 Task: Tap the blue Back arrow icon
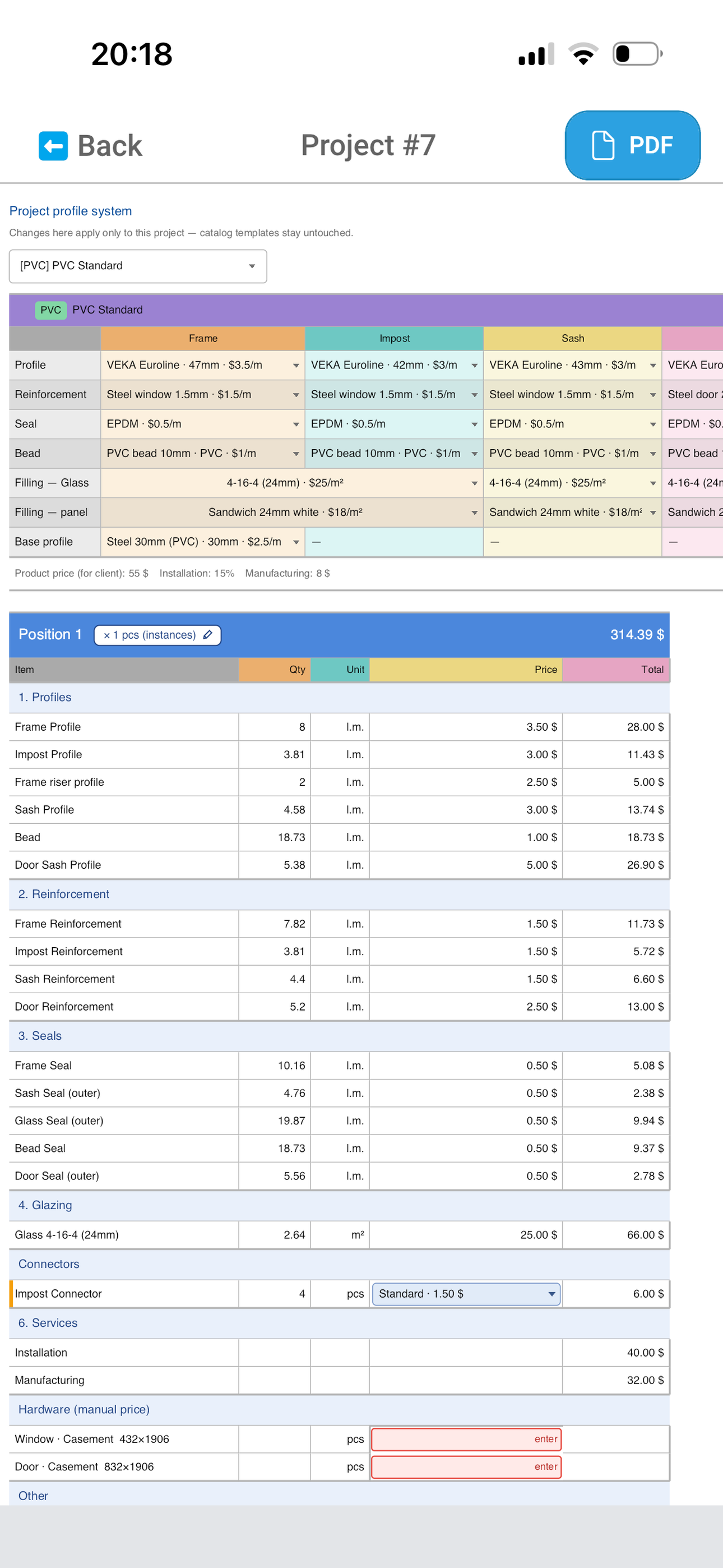[x=53, y=146]
